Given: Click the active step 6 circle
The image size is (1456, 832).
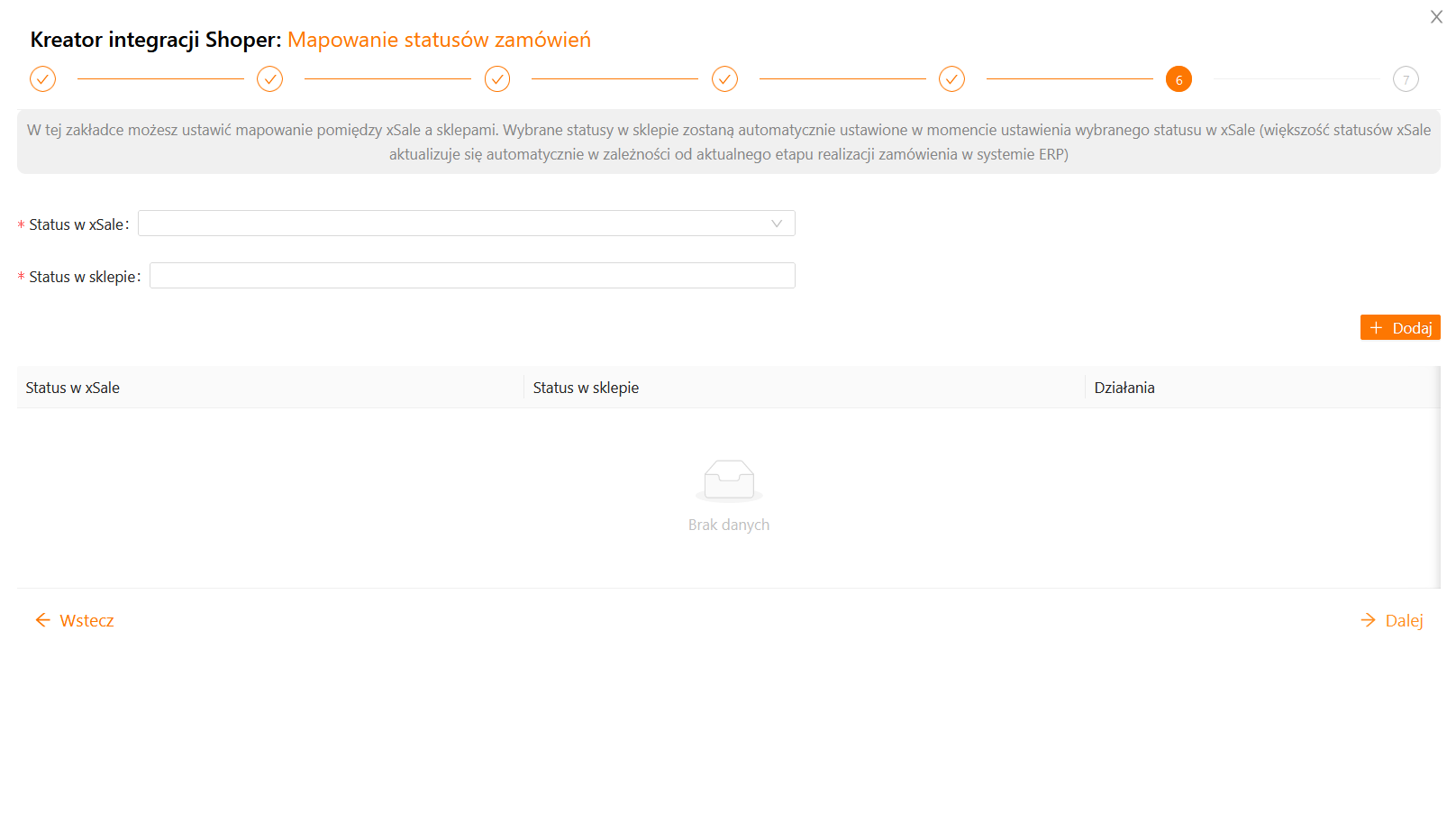Looking at the screenshot, I should tap(1178, 79).
